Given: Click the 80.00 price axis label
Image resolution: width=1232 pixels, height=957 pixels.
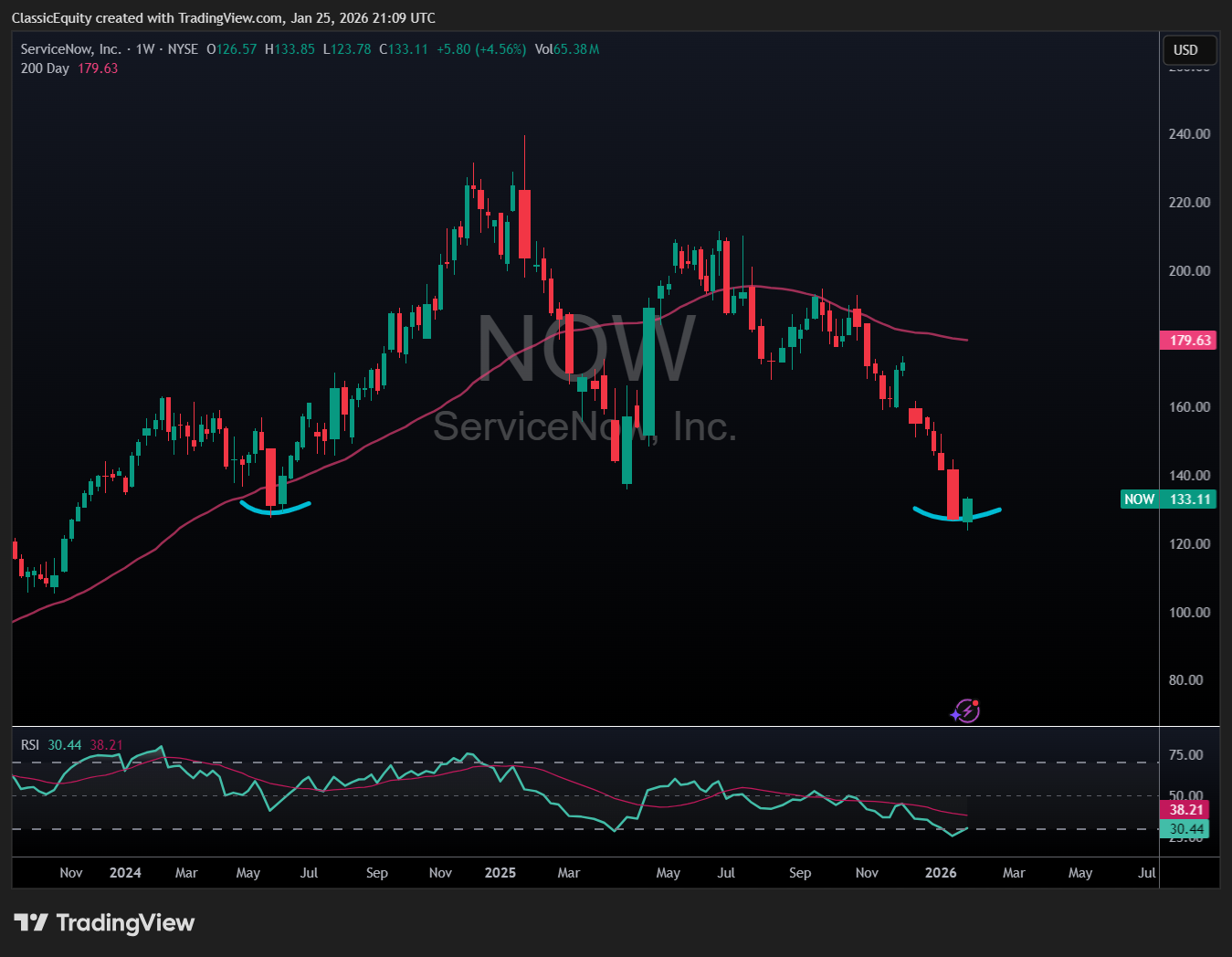Looking at the screenshot, I should (x=1185, y=679).
